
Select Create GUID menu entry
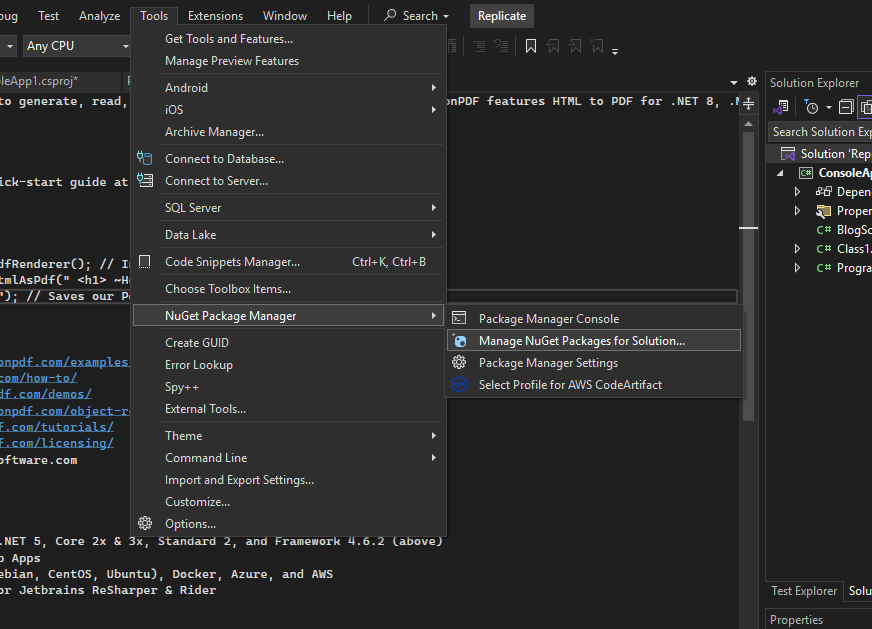click(x=289, y=343)
